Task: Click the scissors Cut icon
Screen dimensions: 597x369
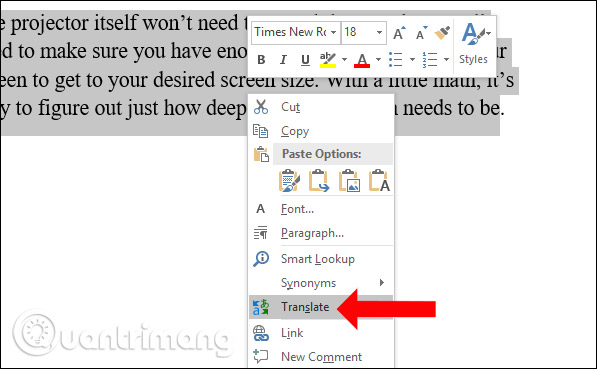Action: click(x=261, y=107)
